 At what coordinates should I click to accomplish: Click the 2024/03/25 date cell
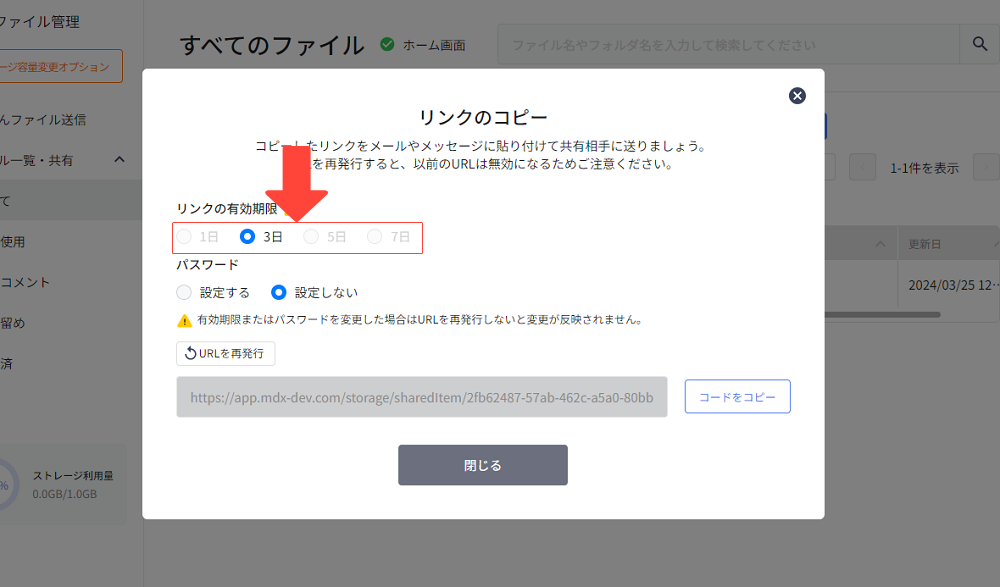[953, 285]
